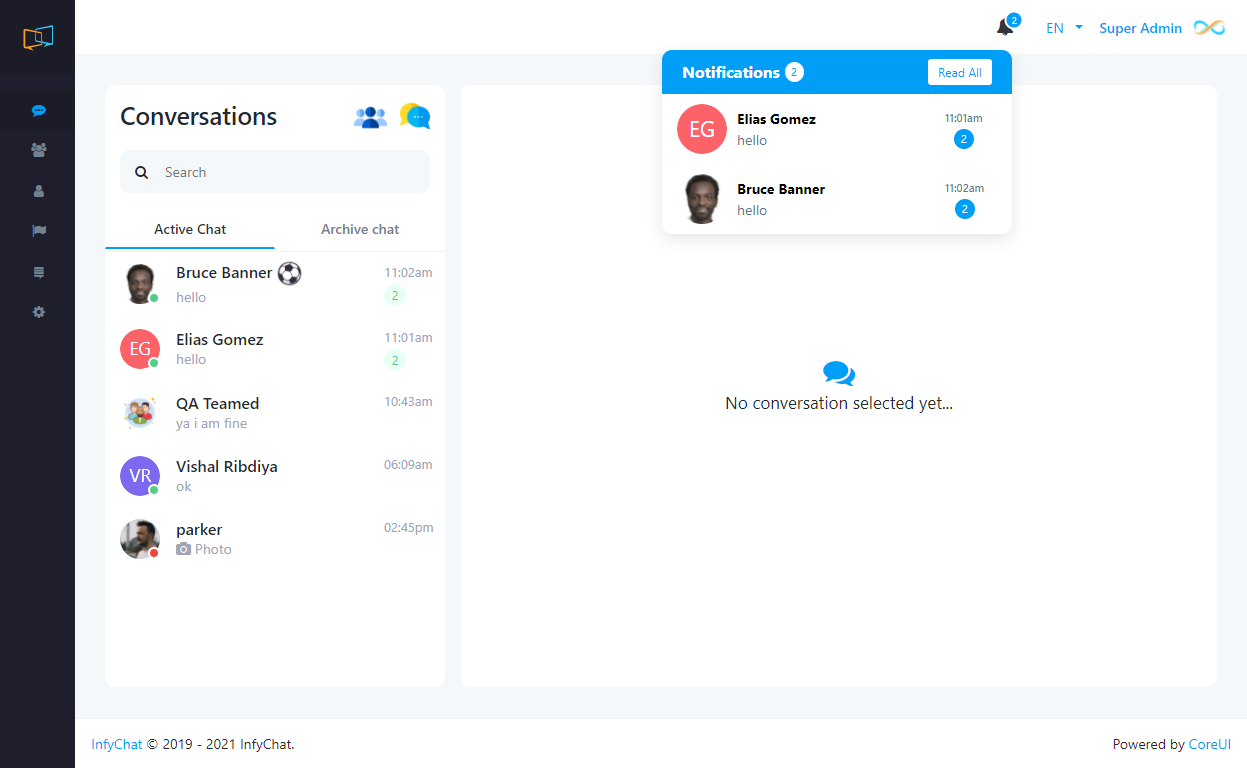1247x768 pixels.
Task: Select the Active Chat tab
Action: tap(190, 229)
